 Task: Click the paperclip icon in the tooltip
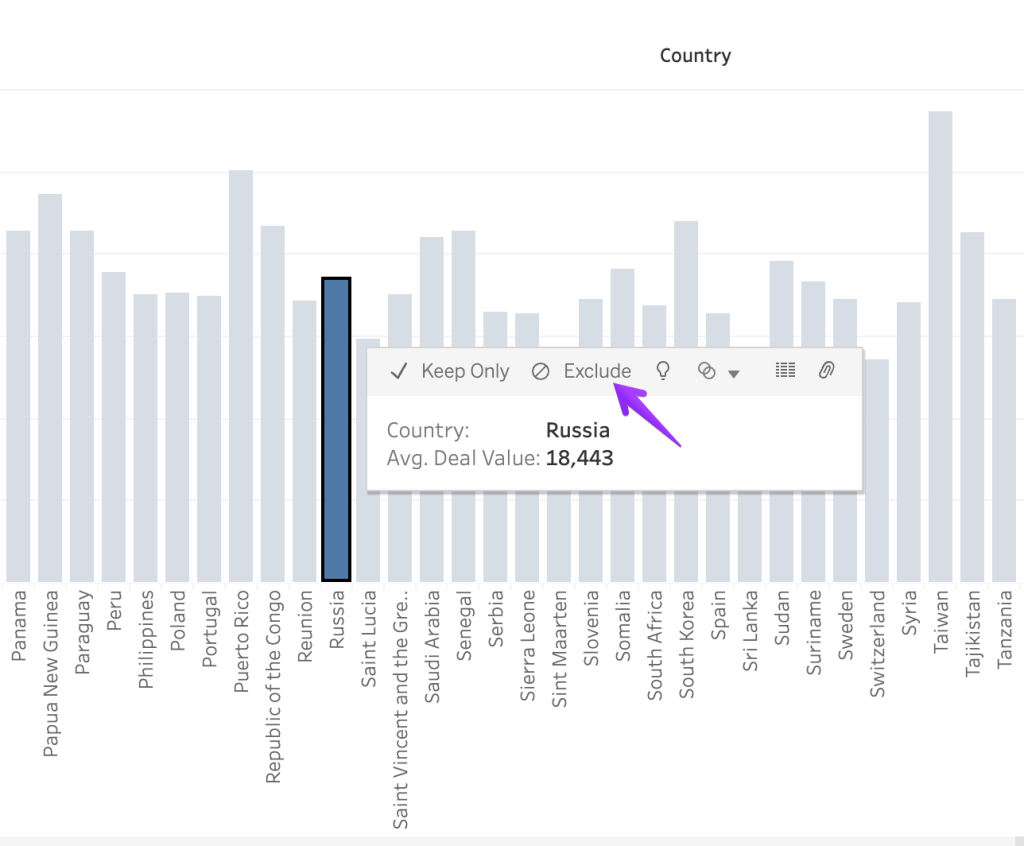tap(826, 371)
